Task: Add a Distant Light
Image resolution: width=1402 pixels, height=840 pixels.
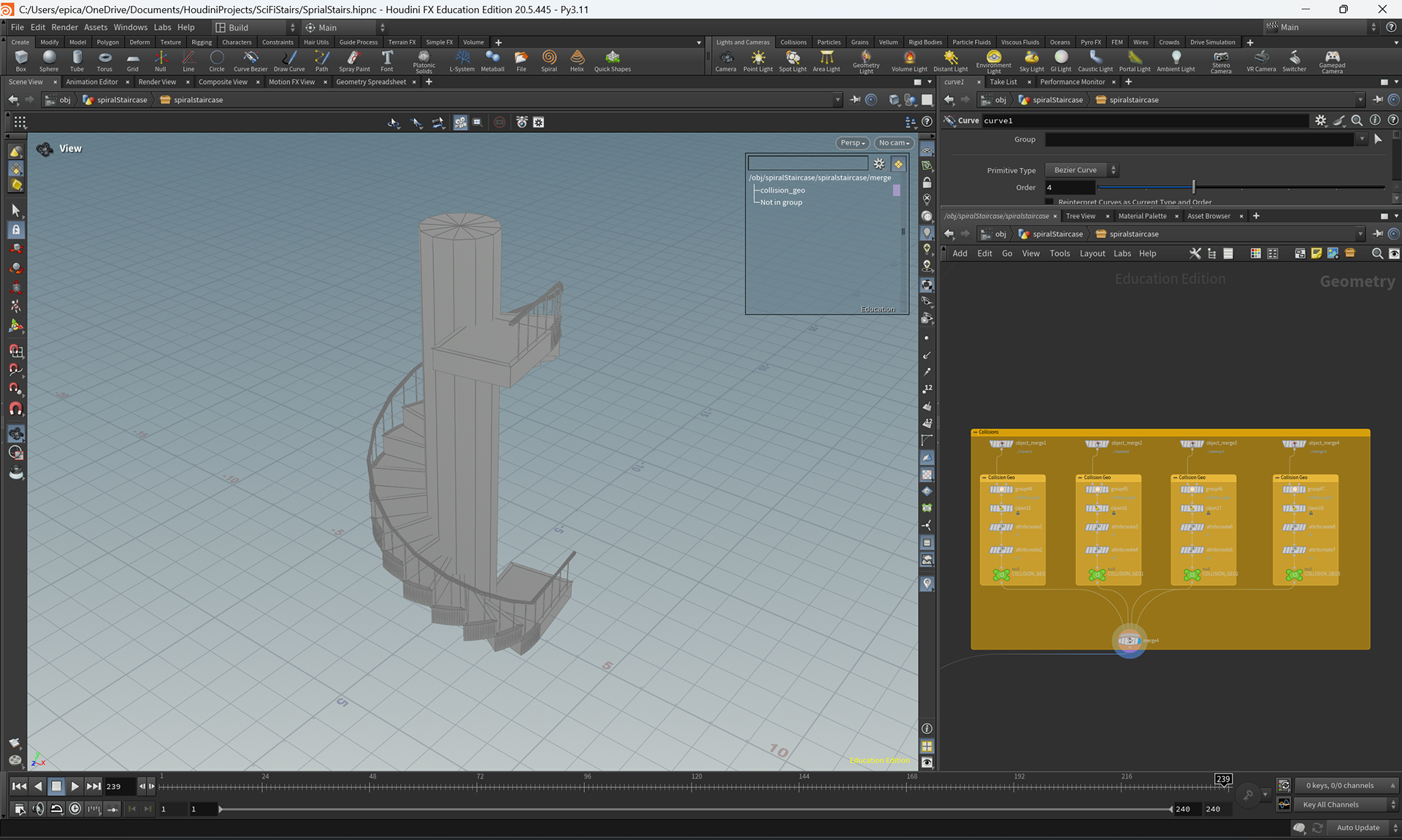Action: point(951,61)
